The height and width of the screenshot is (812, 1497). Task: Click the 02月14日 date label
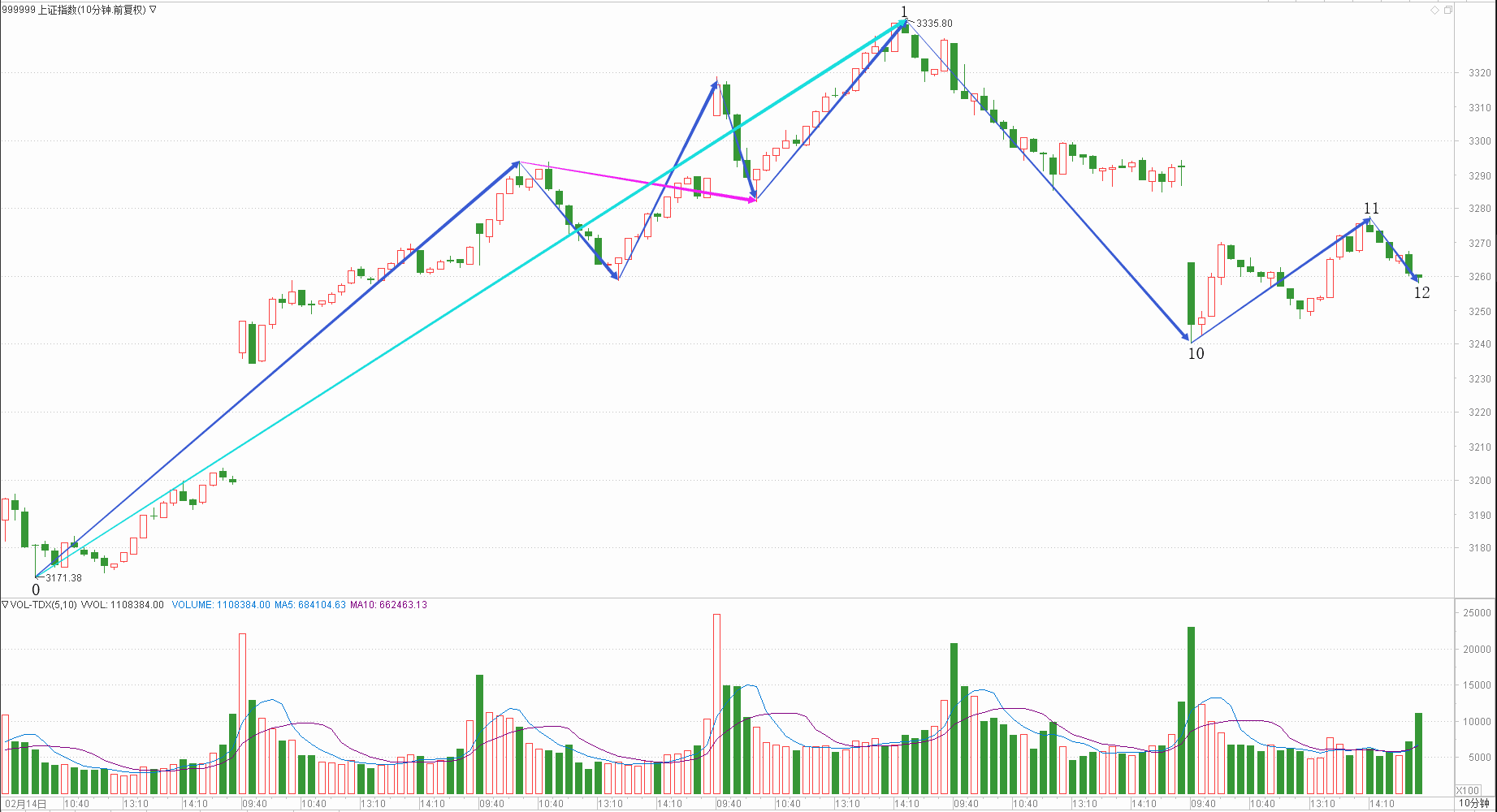(x=26, y=804)
